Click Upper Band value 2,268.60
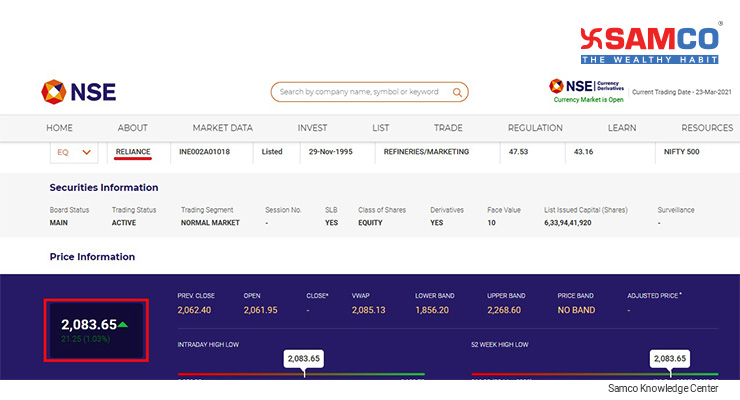The width and height of the screenshot is (740, 400). [504, 310]
